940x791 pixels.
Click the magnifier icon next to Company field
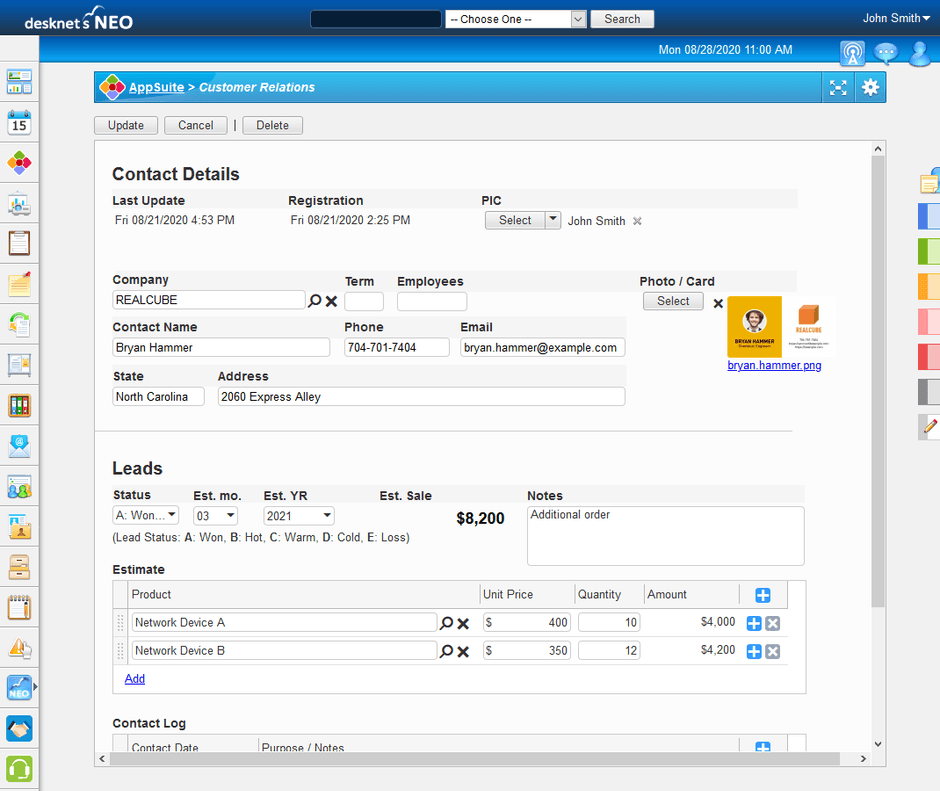point(315,301)
